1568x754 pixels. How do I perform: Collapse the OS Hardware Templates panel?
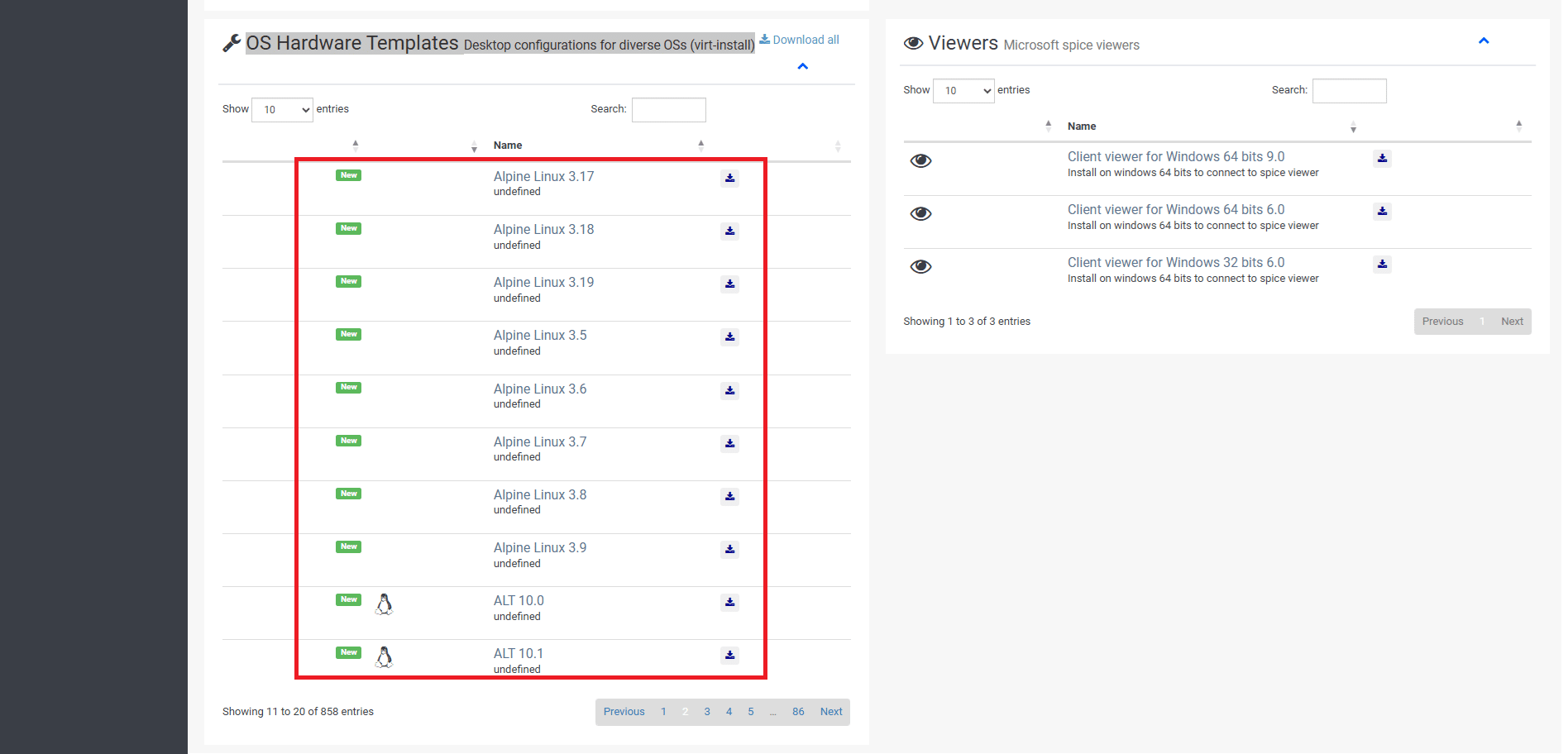coord(802,67)
